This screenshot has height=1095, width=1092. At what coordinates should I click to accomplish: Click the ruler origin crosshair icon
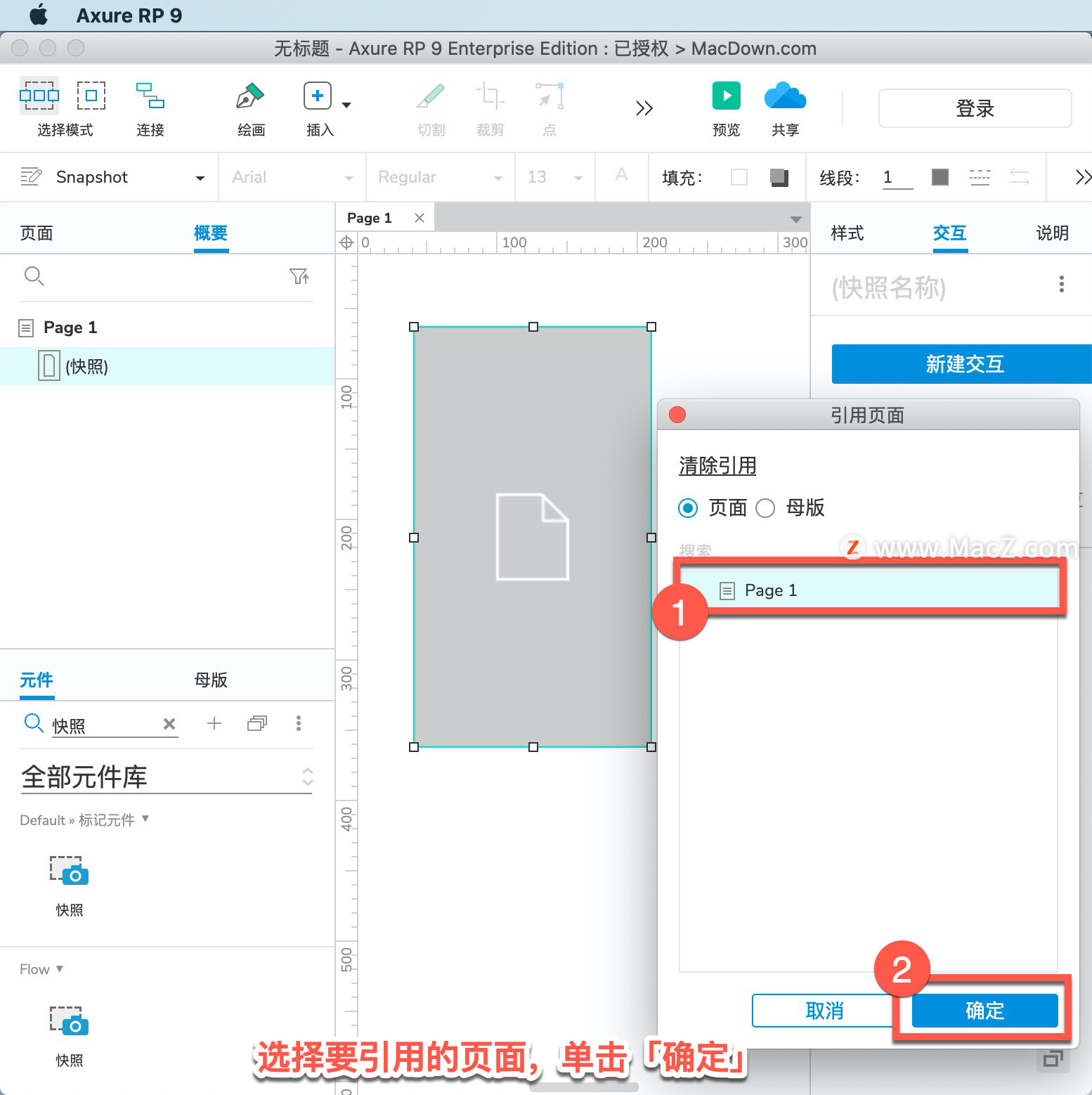click(x=346, y=243)
